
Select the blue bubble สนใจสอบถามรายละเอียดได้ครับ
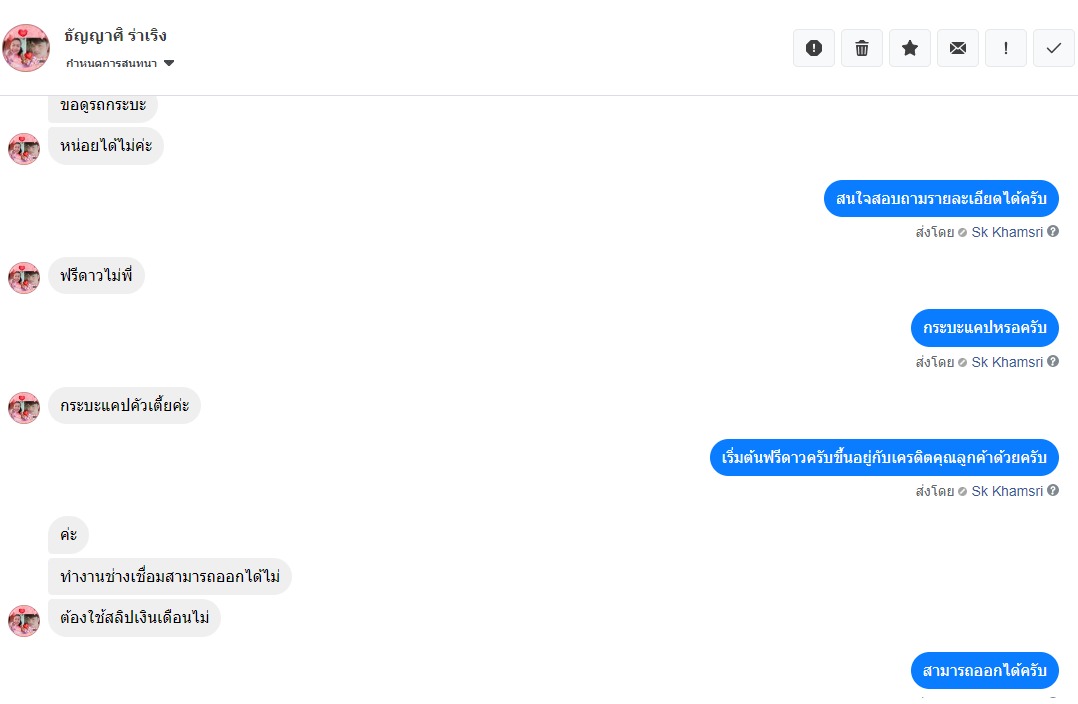941,199
